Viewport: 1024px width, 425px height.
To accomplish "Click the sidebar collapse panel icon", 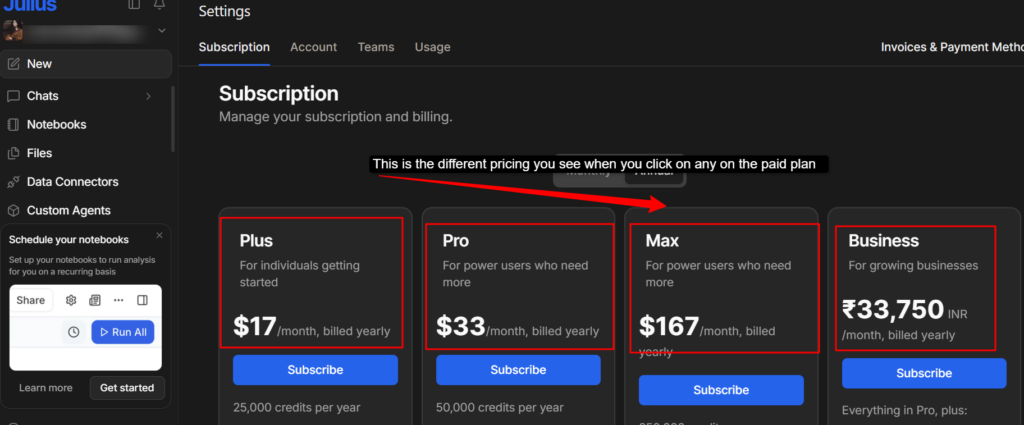I will tap(134, 5).
